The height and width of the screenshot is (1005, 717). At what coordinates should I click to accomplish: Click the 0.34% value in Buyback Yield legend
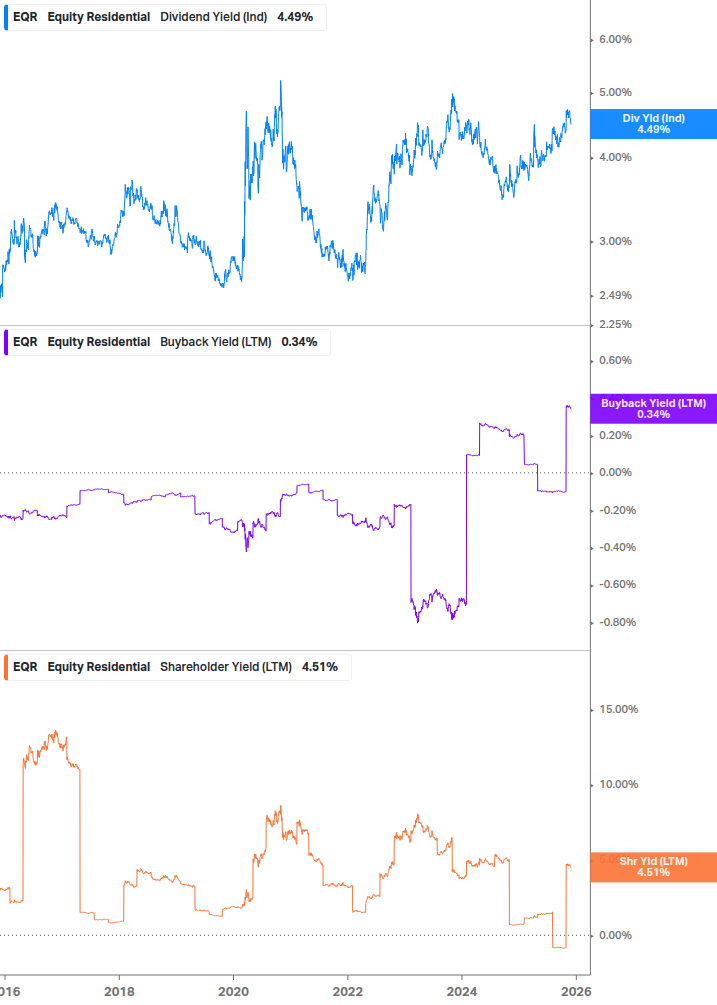(x=299, y=342)
